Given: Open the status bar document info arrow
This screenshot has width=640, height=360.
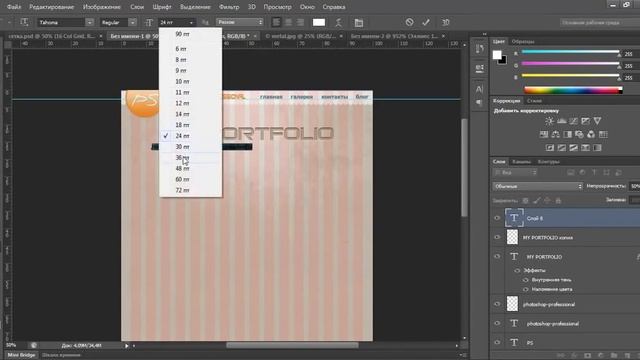Looking at the screenshot, I should pos(127,346).
